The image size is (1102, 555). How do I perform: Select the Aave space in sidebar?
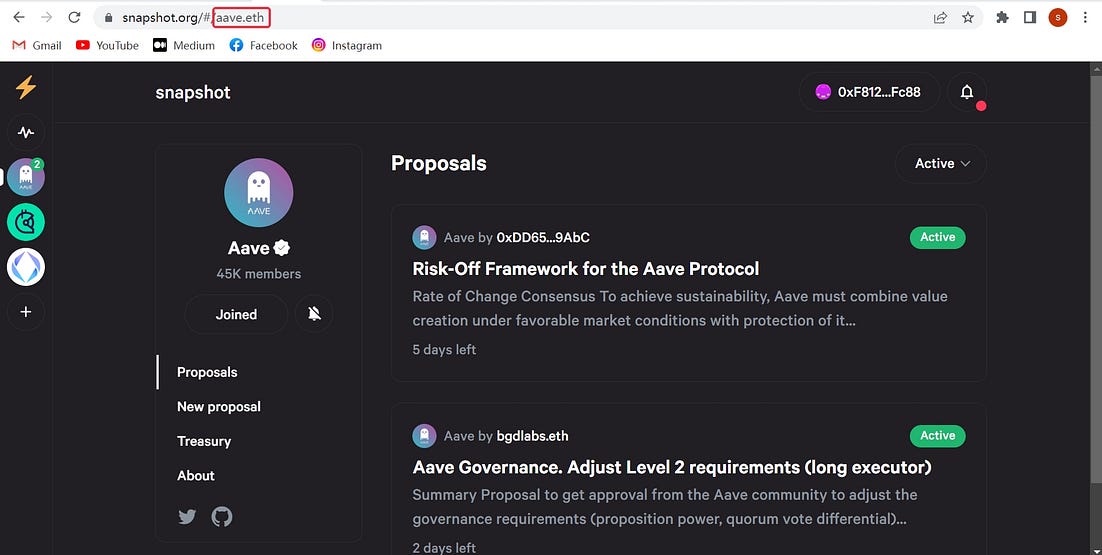pyautogui.click(x=26, y=177)
